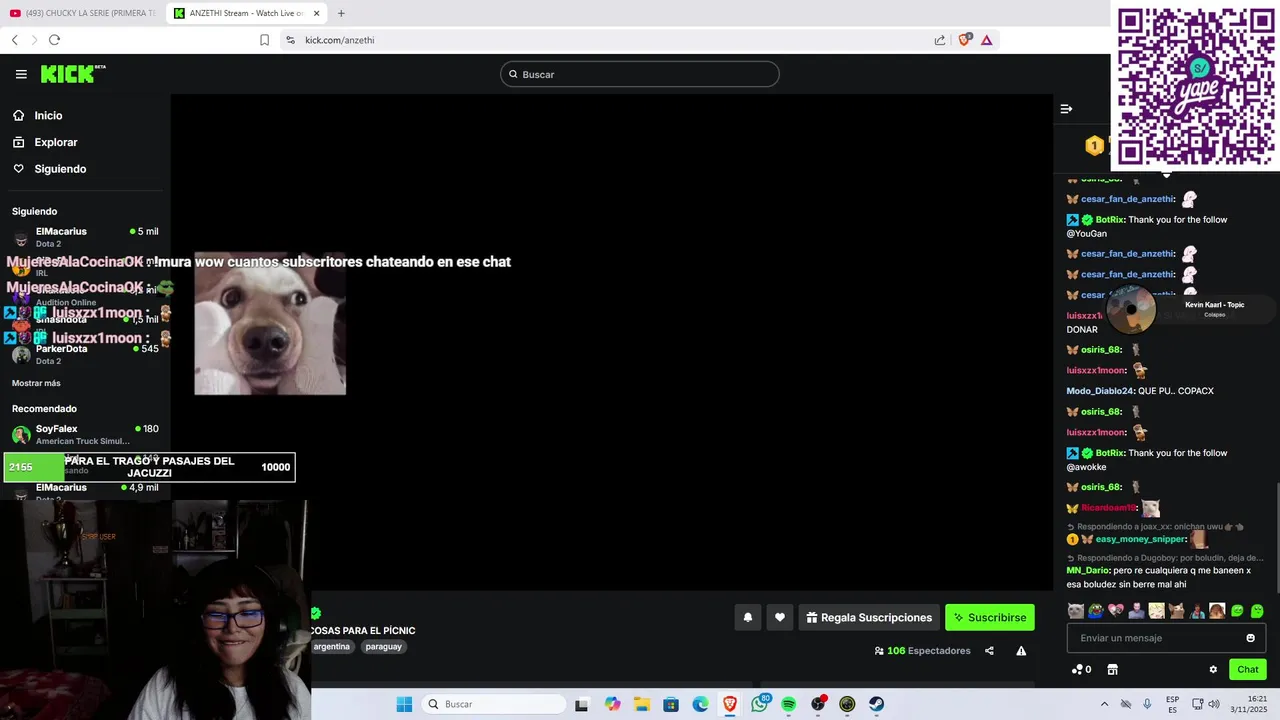Viewport: 1280px width, 720px height.
Task: Reload the page in the browser
Action: point(54,40)
